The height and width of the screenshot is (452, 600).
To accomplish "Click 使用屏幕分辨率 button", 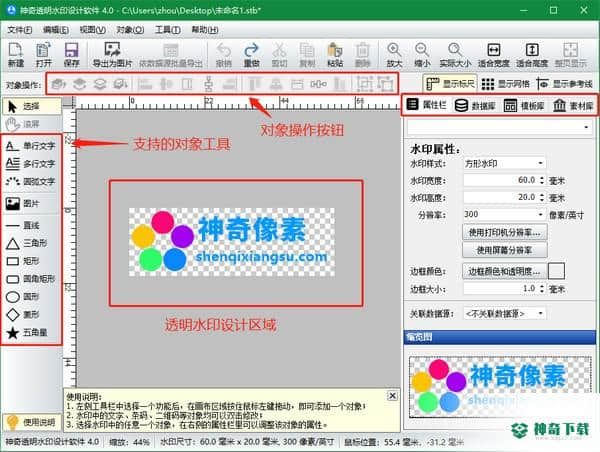I will point(505,250).
